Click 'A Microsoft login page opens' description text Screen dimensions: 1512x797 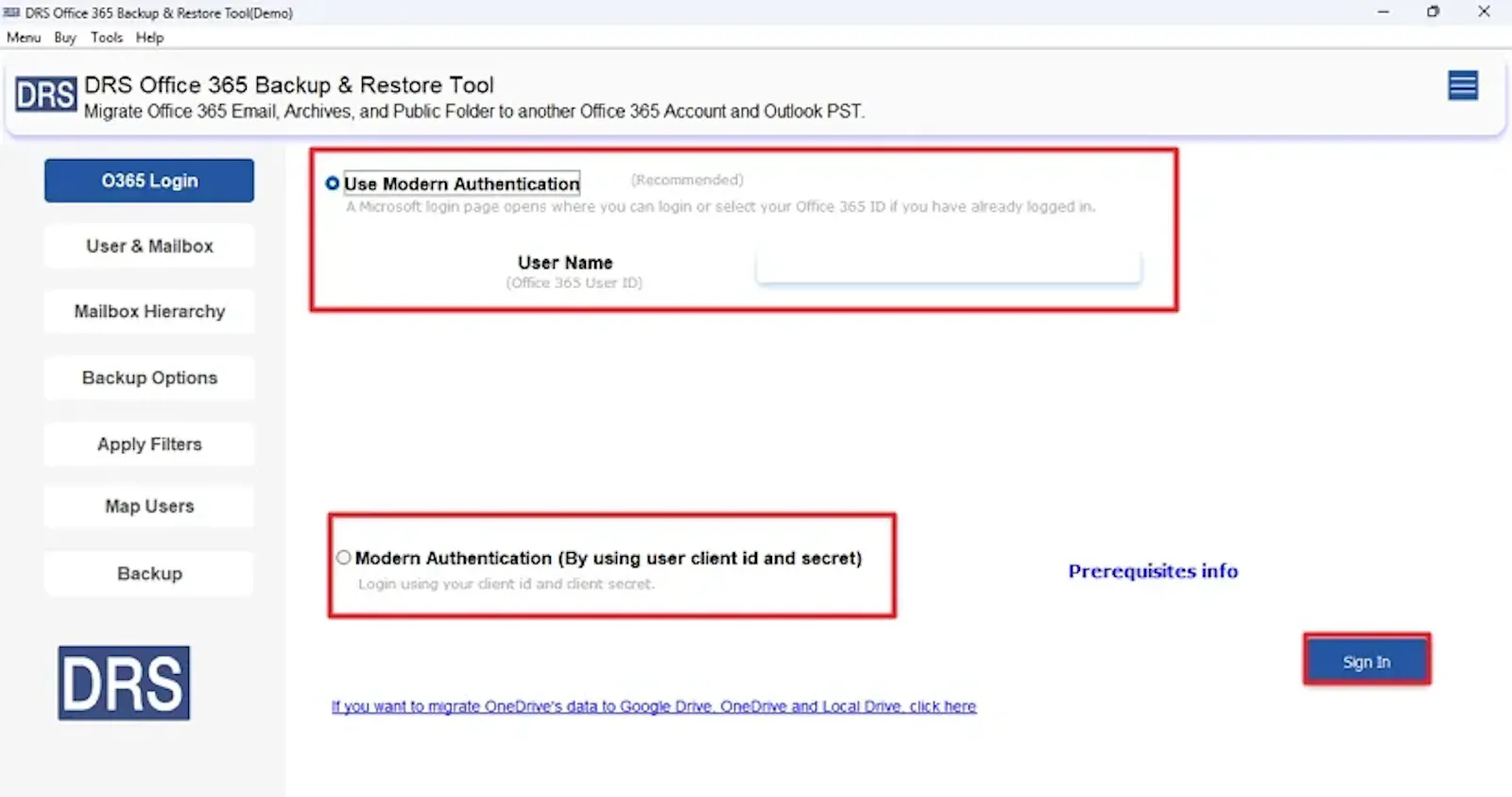point(720,206)
